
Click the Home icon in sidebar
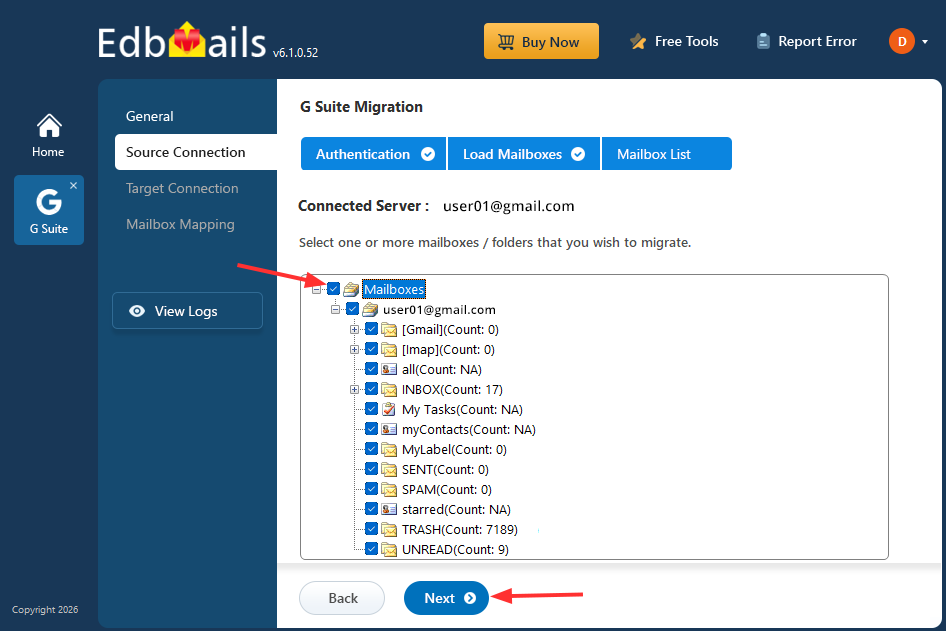click(x=48, y=126)
